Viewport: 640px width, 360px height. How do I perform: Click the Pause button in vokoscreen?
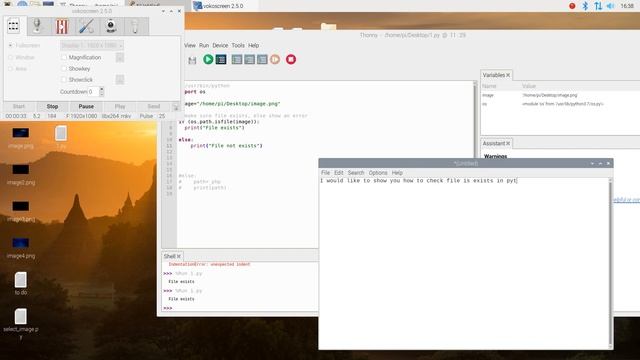(86, 107)
